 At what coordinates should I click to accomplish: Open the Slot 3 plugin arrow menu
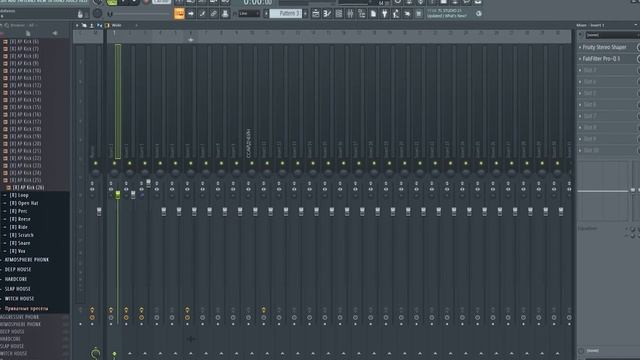coord(580,70)
